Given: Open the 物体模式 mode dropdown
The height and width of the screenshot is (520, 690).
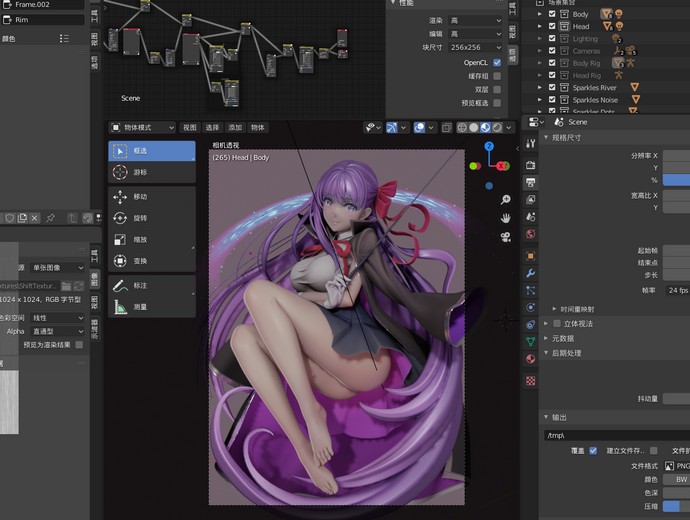Looking at the screenshot, I should click(x=143, y=128).
